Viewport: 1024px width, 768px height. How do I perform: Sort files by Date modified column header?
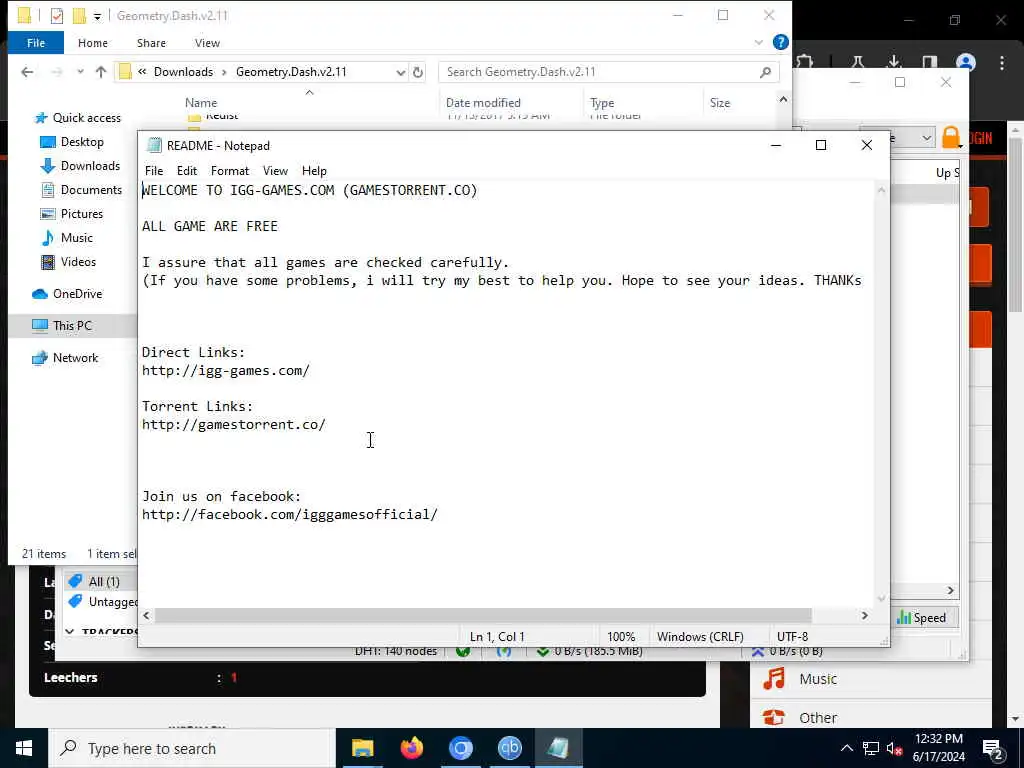tap(483, 103)
